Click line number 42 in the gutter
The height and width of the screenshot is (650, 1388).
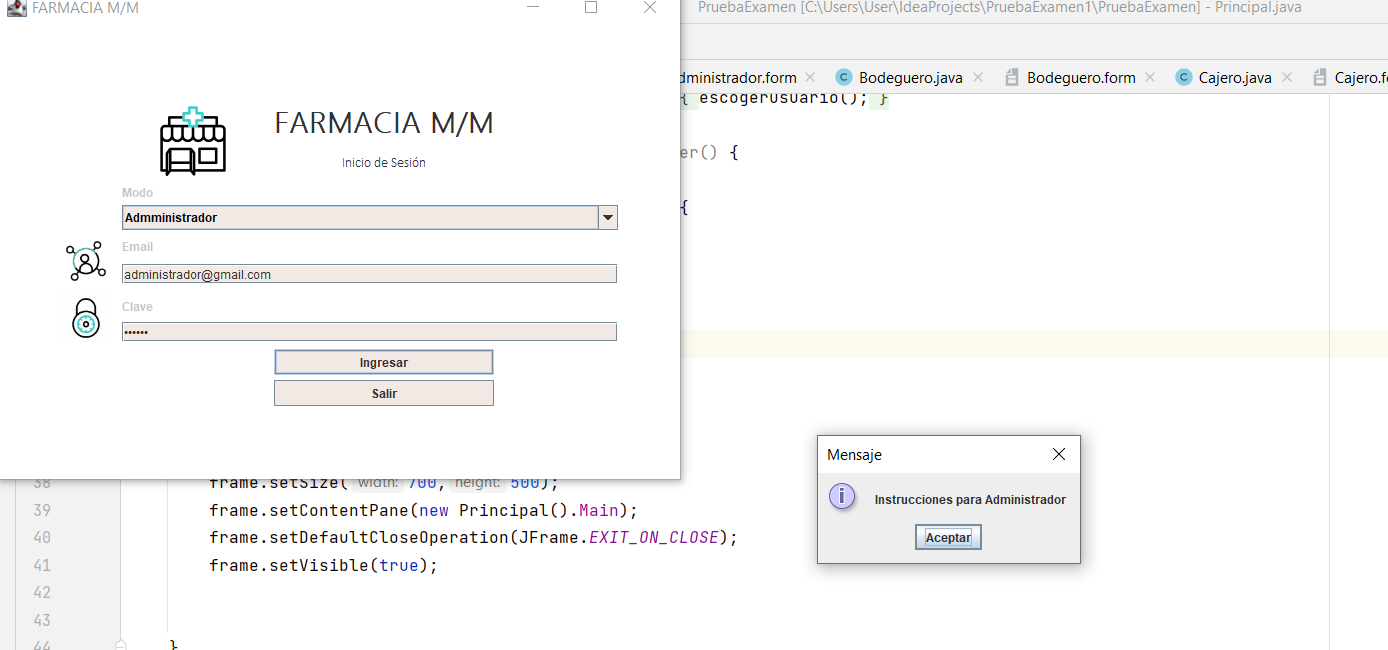[x=41, y=593]
